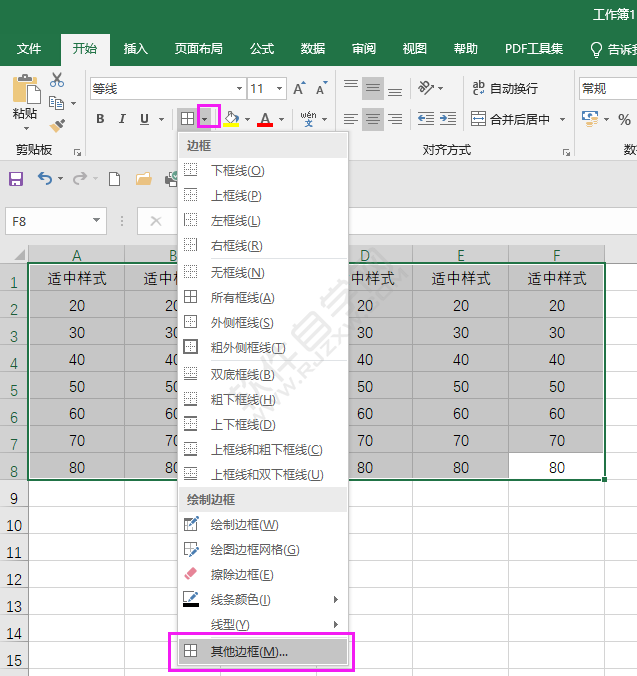Image resolution: width=637 pixels, height=676 pixels.
Task: Click the Cut scissors icon
Action: tap(57, 80)
